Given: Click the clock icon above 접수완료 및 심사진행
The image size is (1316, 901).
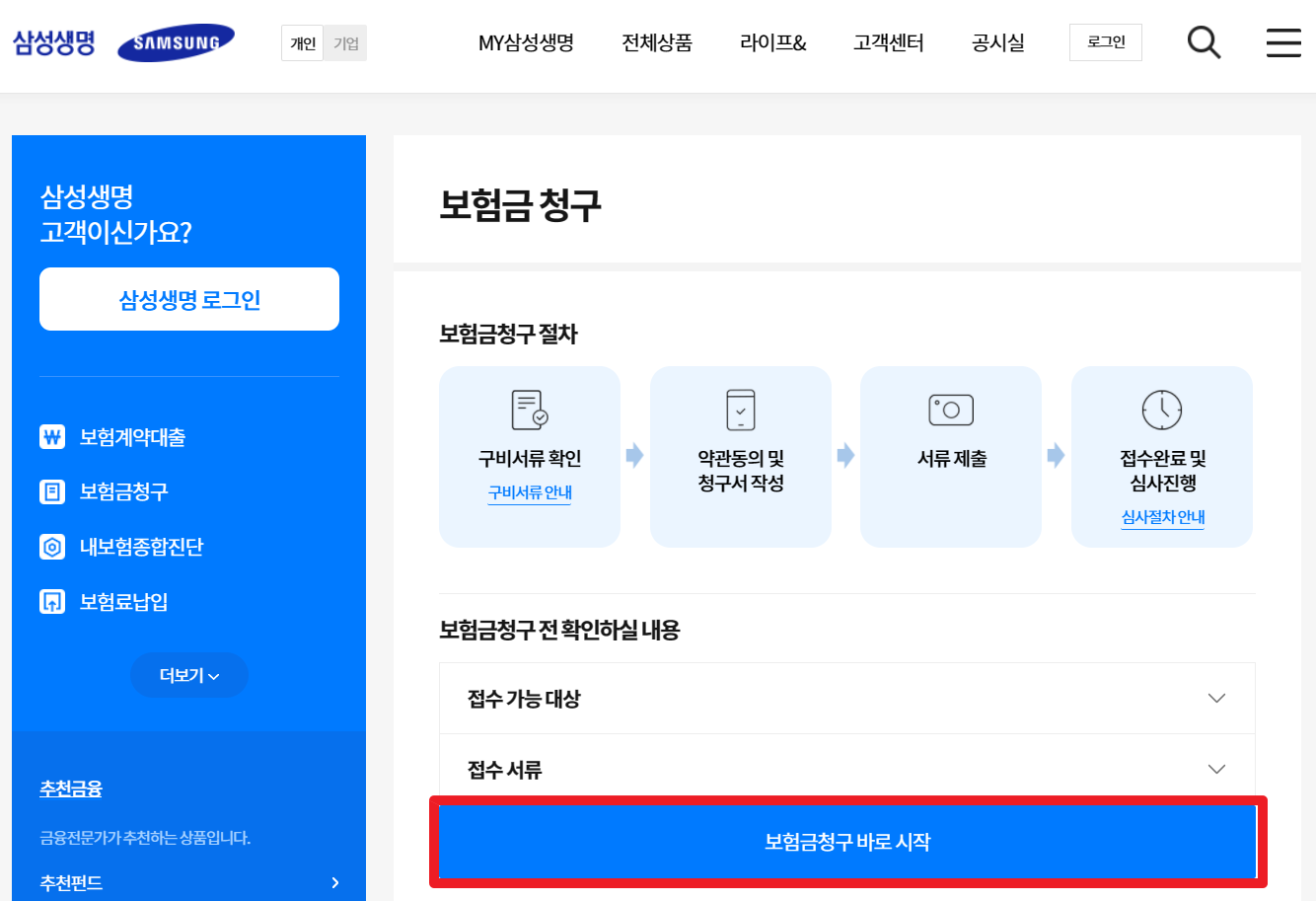Looking at the screenshot, I should click(1162, 410).
